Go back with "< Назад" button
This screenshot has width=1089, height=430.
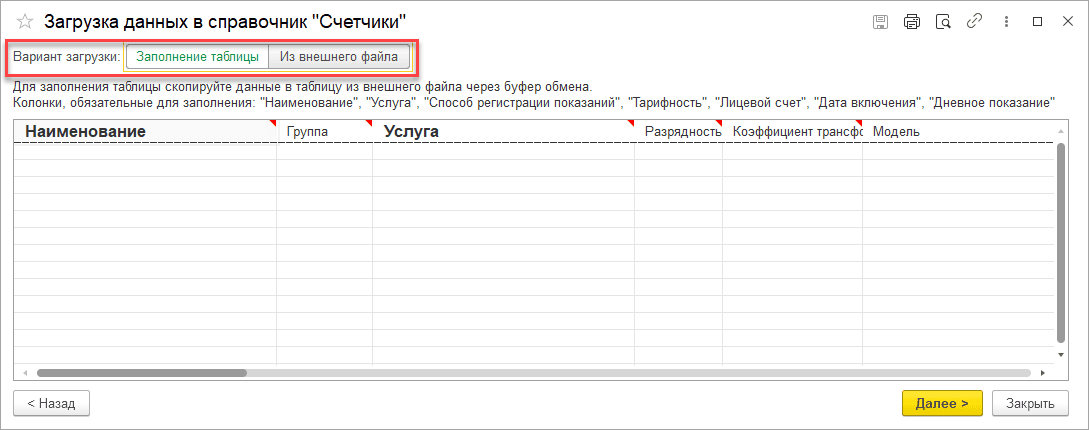click(x=51, y=403)
